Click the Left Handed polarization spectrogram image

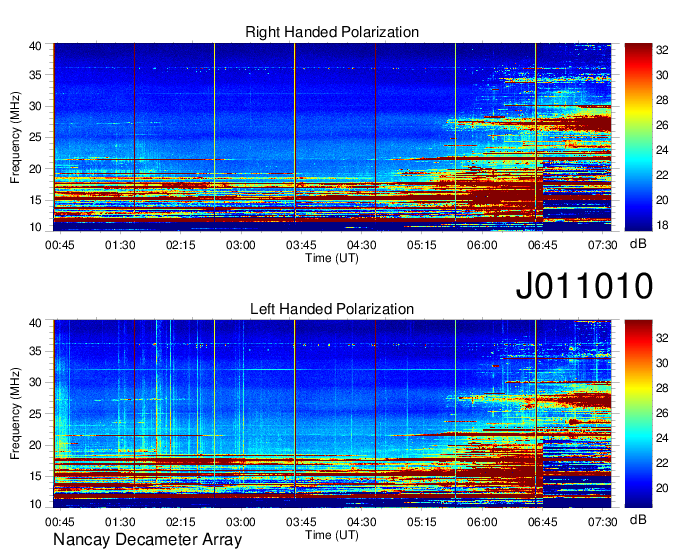(332, 414)
